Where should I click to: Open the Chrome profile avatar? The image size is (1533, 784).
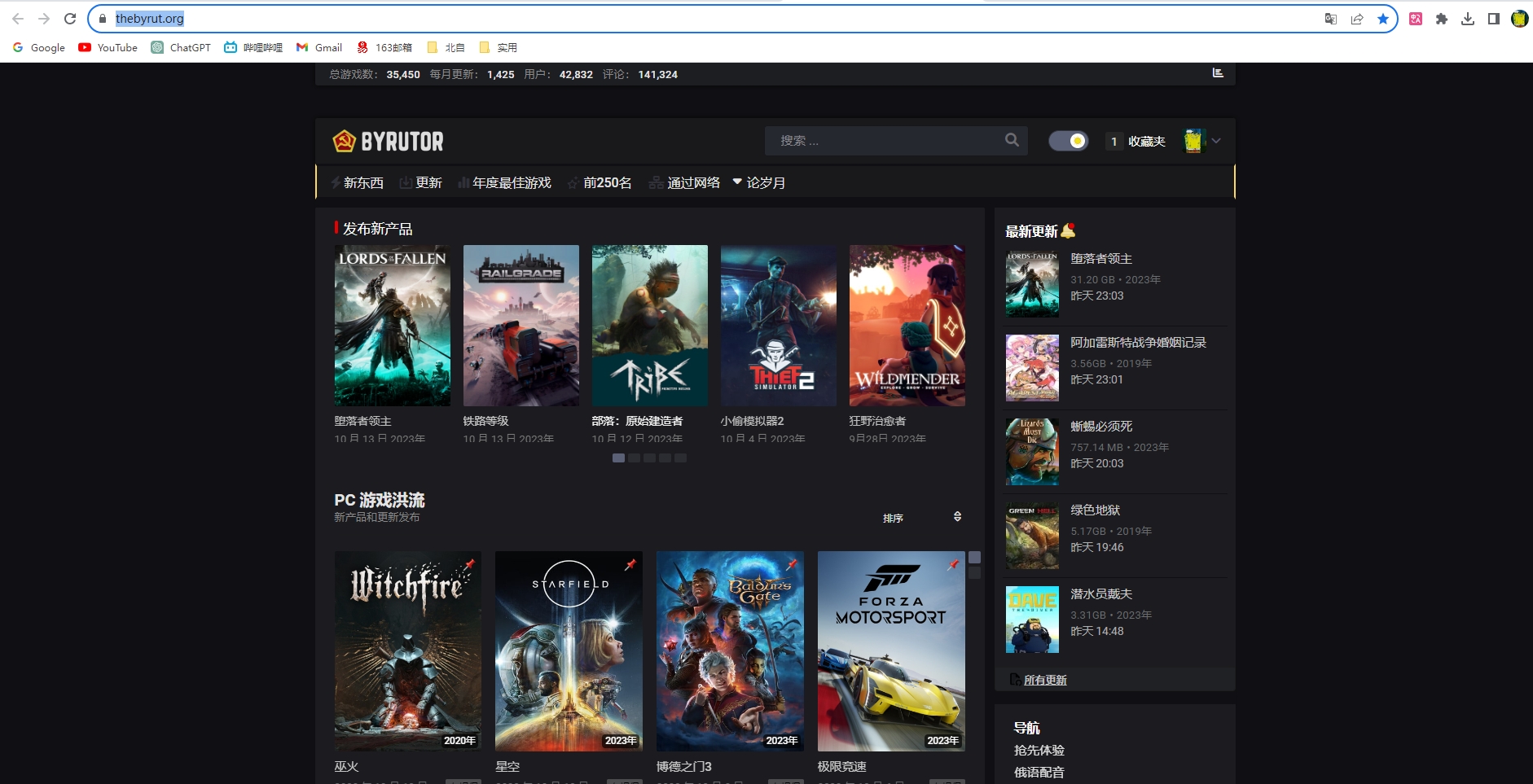coord(1520,19)
